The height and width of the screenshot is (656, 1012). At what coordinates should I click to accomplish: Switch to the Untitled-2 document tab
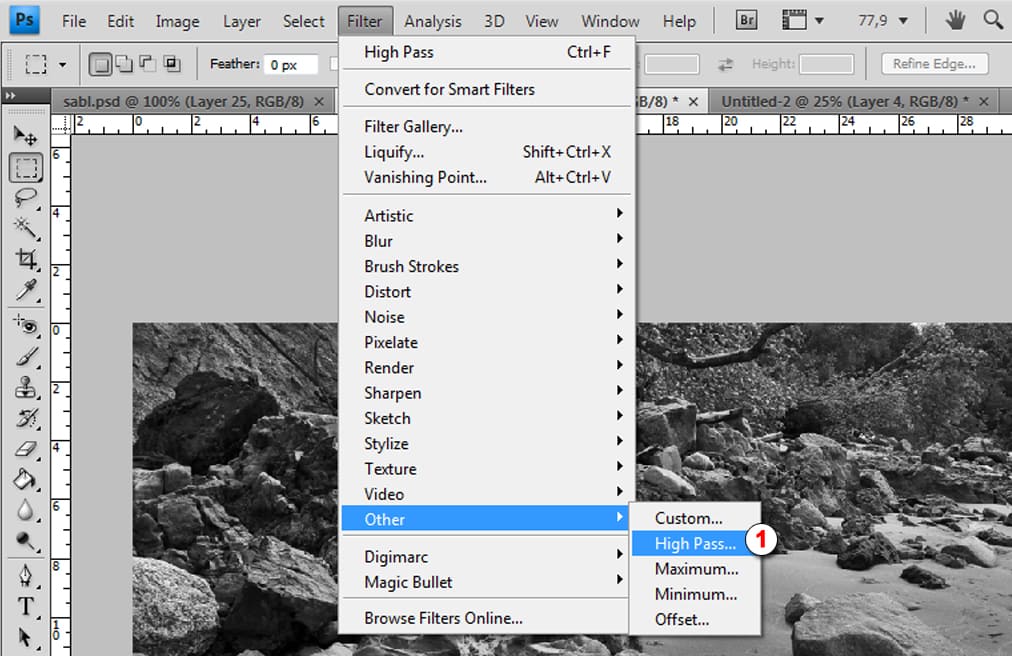[844, 102]
